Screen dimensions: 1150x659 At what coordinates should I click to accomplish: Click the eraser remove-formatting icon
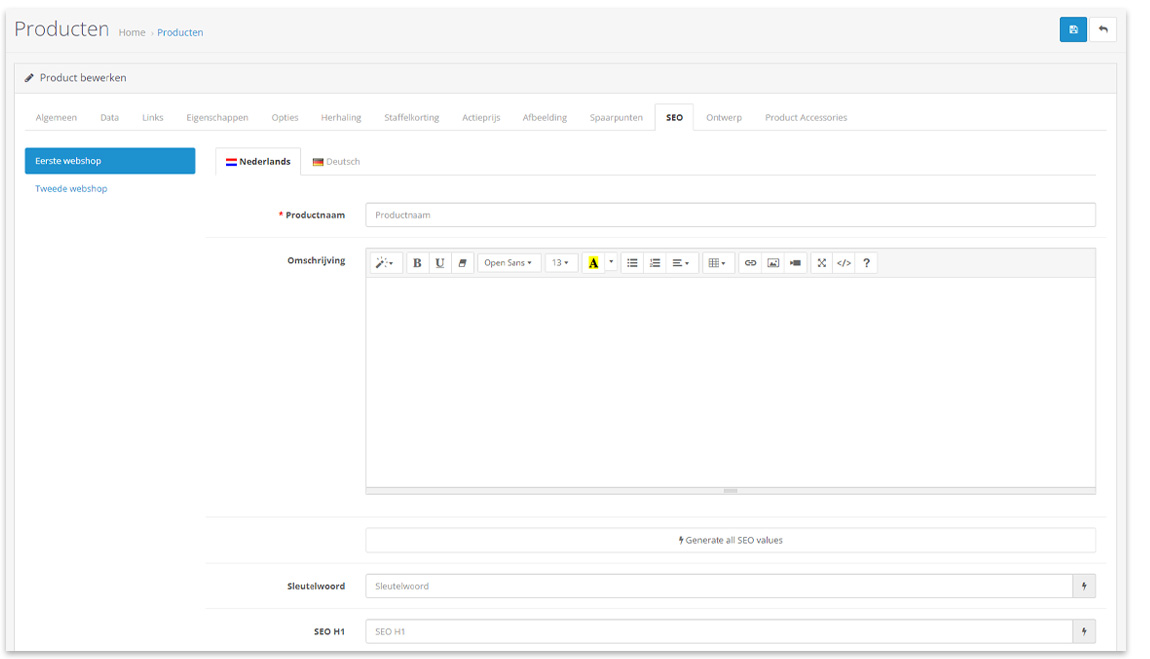coord(462,263)
